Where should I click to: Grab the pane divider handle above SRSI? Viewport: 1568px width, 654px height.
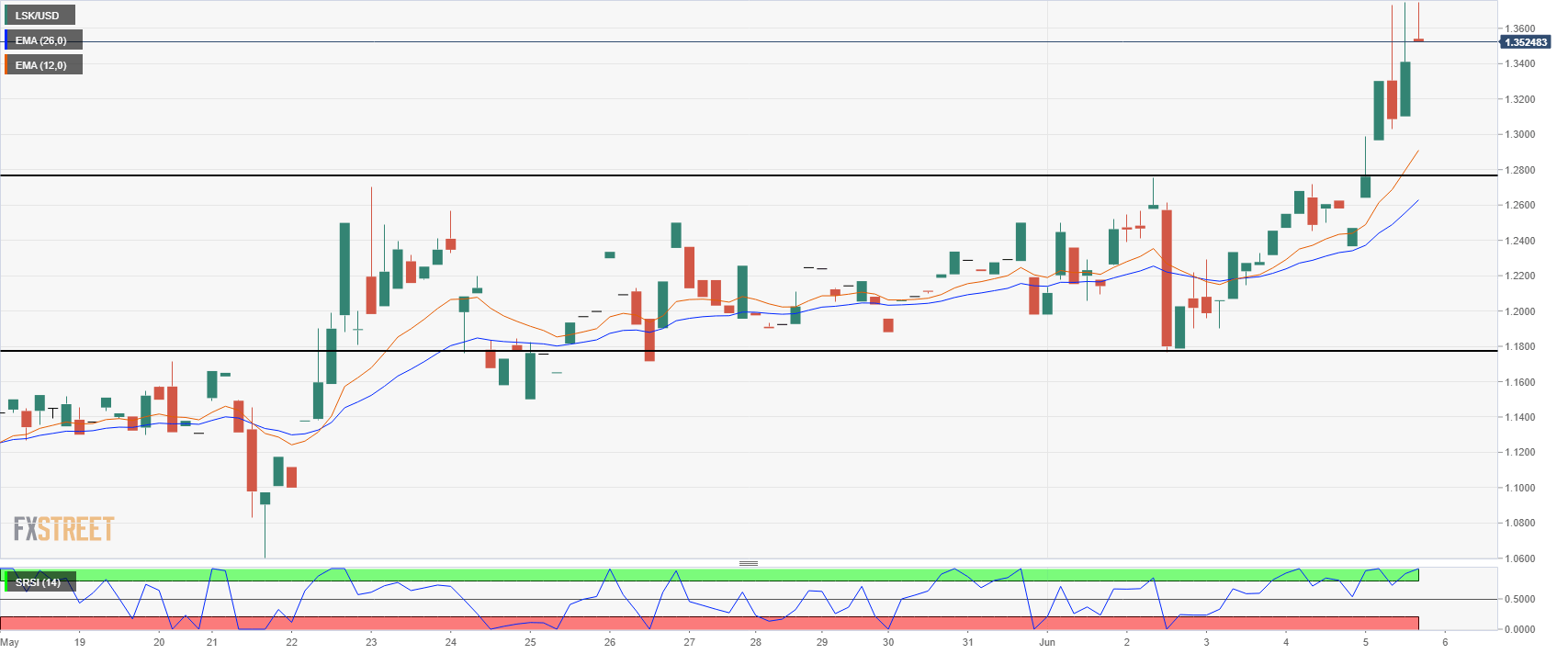coord(749,563)
